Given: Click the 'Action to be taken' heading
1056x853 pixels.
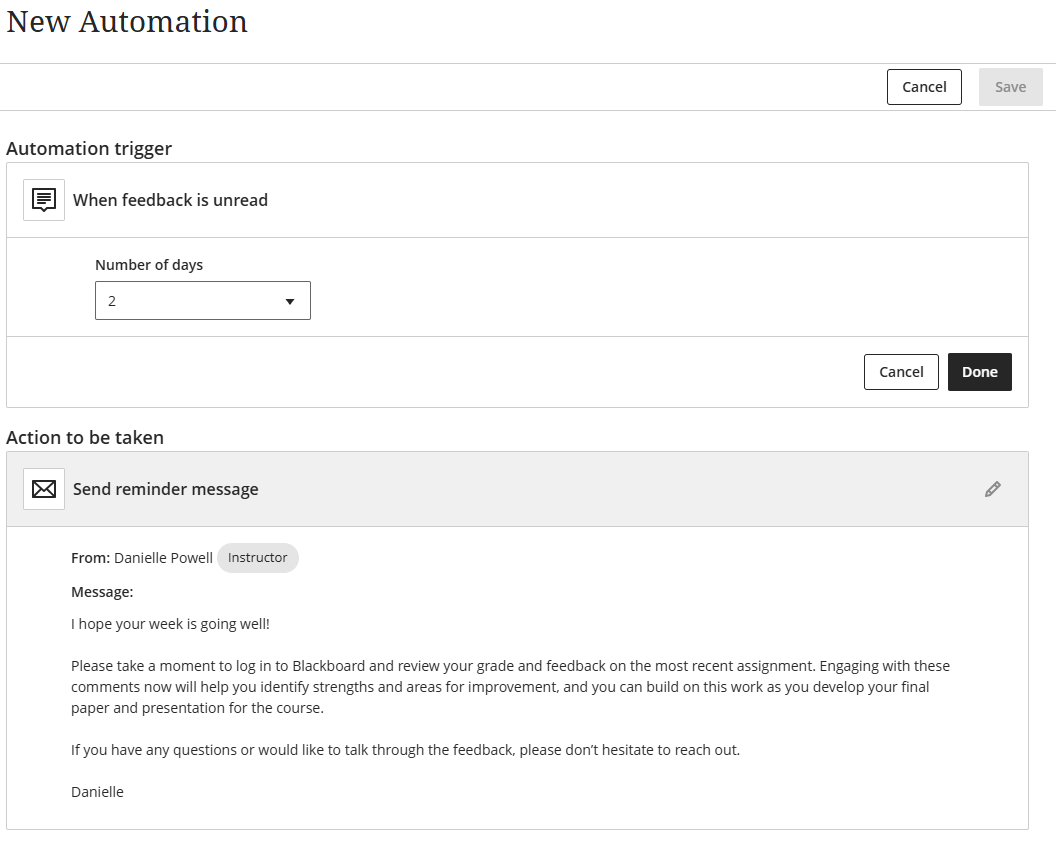Looking at the screenshot, I should [85, 438].
